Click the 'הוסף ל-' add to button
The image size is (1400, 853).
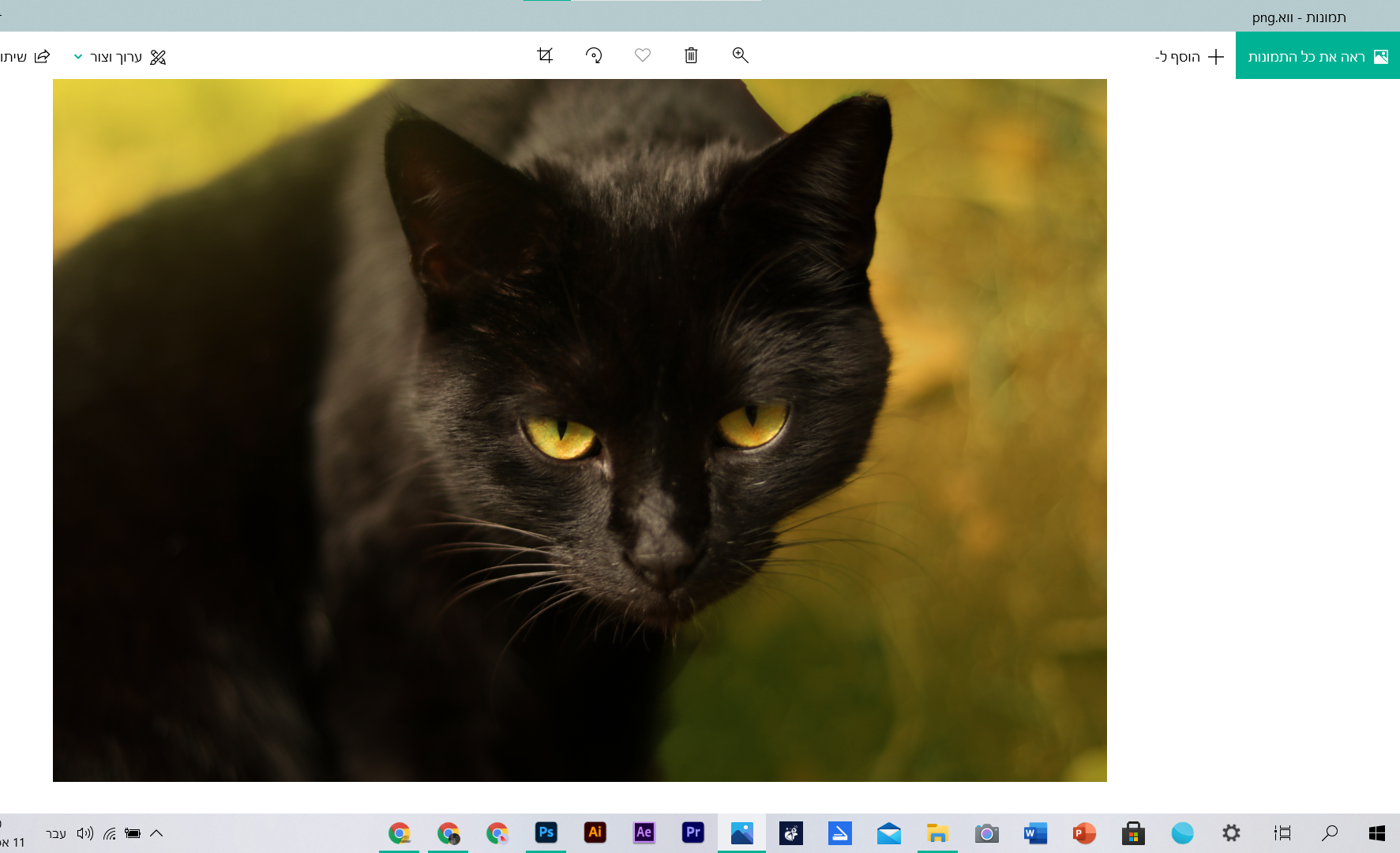(x=1189, y=57)
